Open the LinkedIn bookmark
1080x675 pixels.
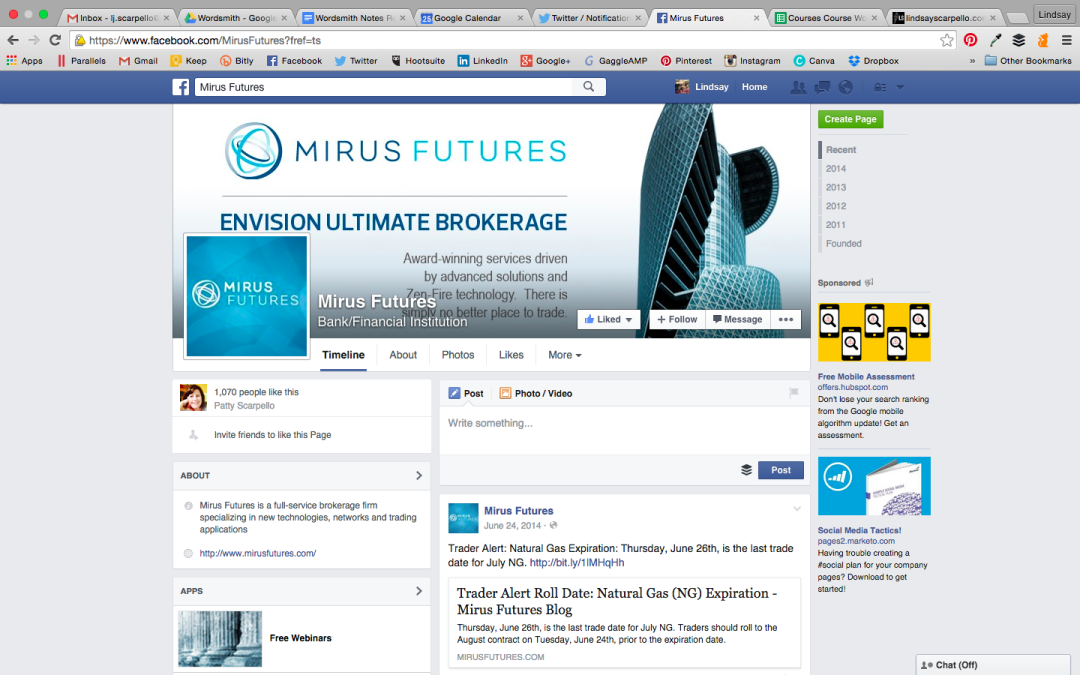(483, 61)
